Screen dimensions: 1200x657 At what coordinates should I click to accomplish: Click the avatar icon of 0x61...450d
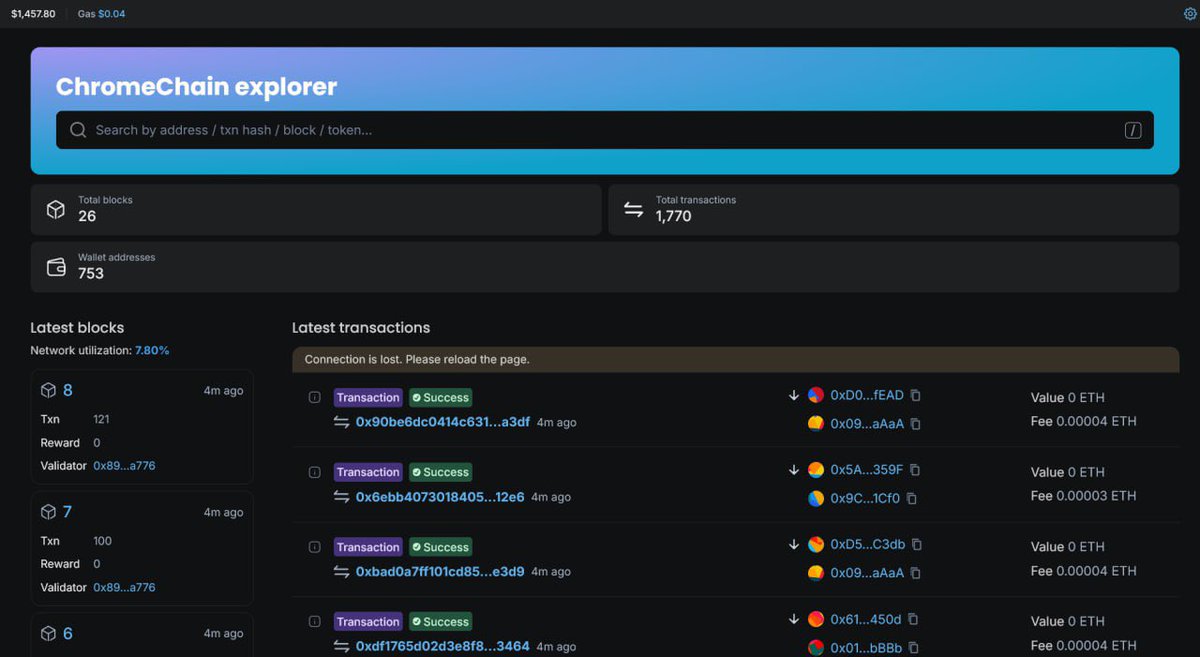(x=816, y=620)
